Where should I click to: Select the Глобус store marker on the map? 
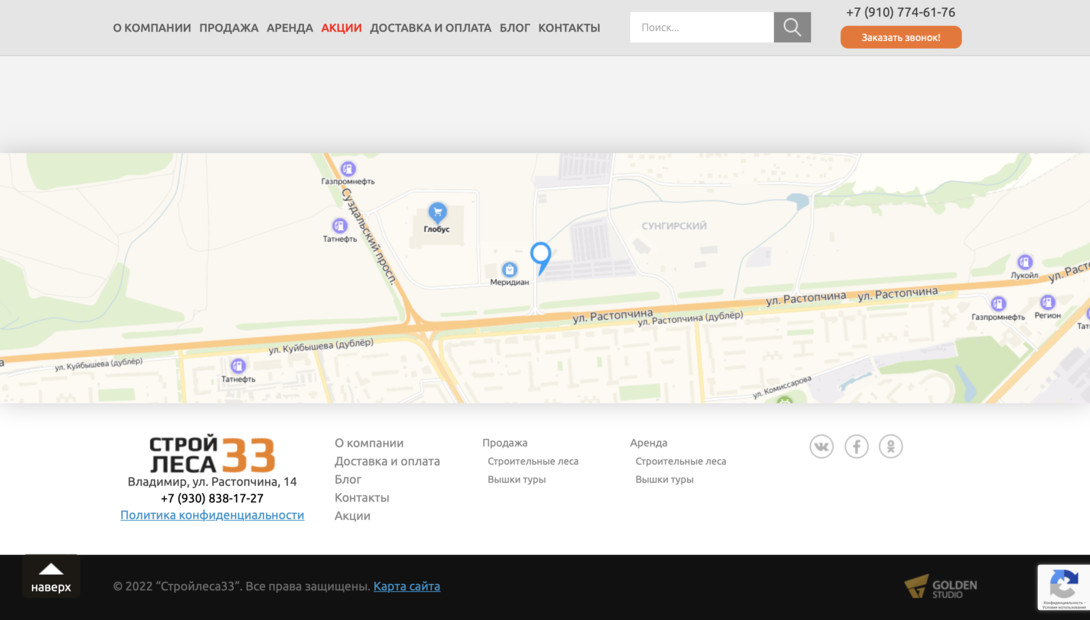[x=437, y=212]
